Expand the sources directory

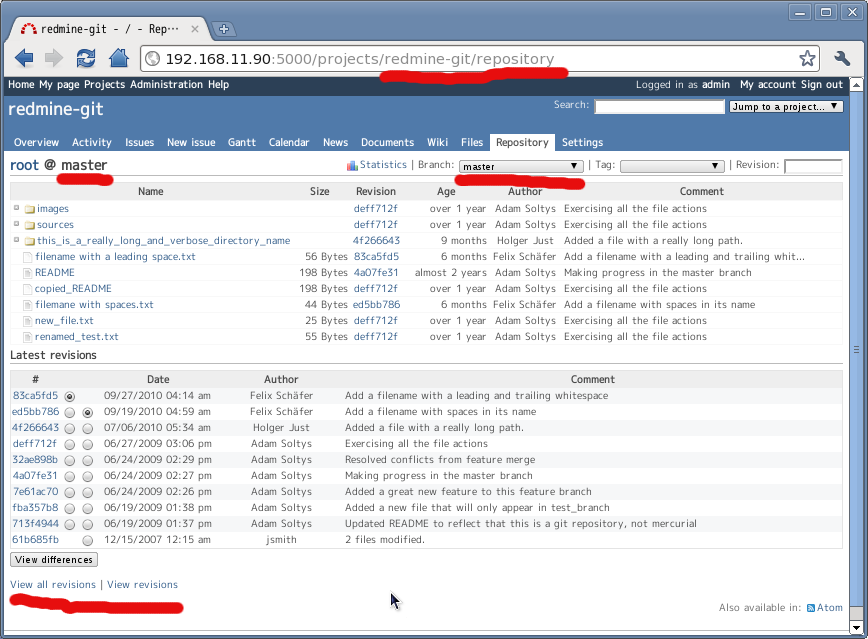coord(17,224)
